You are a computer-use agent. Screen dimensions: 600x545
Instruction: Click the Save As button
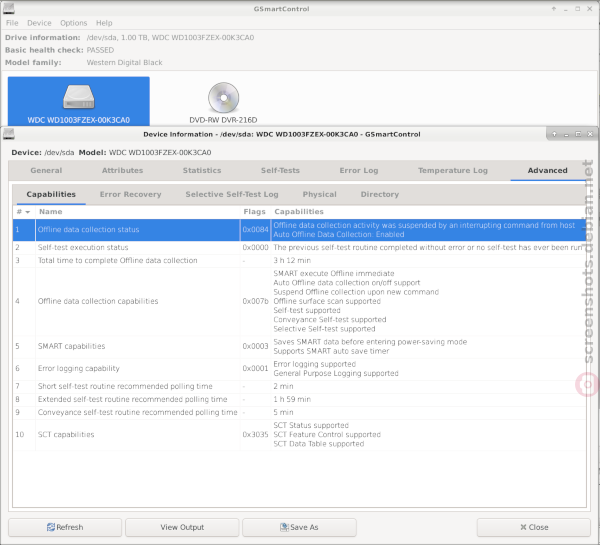point(299,527)
